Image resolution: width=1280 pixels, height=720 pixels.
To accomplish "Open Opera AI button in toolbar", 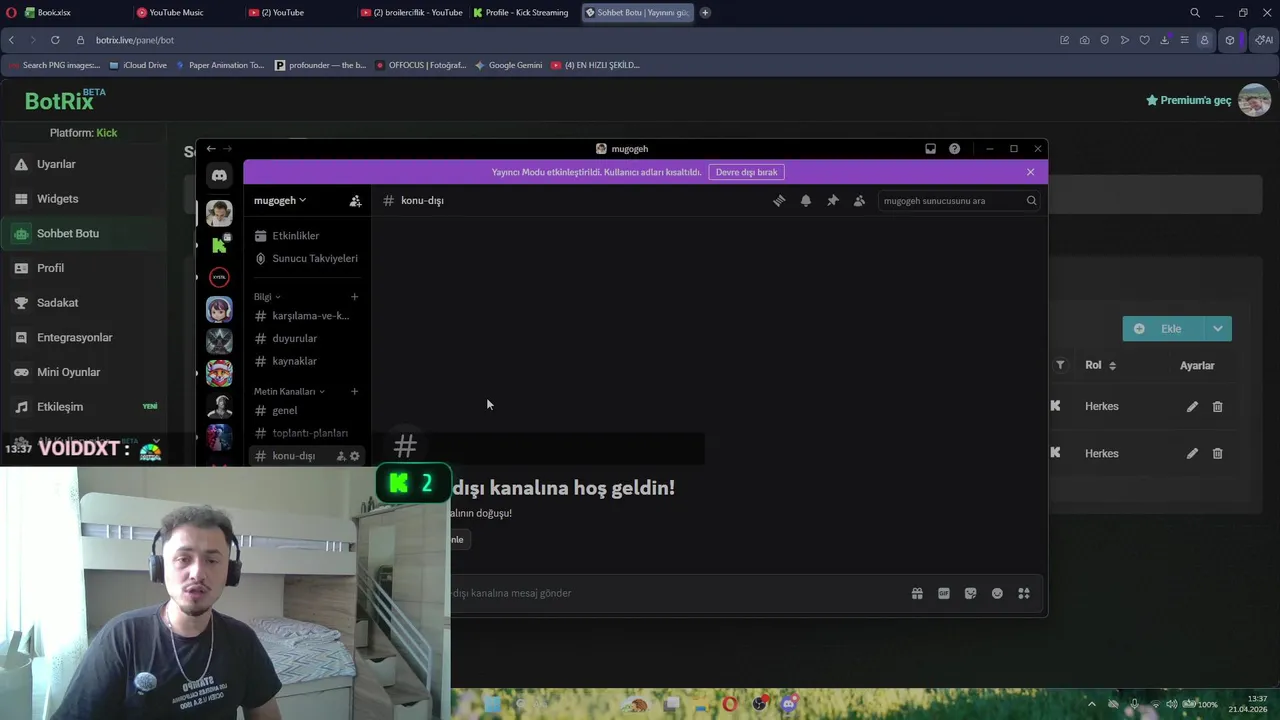I will tap(1263, 40).
